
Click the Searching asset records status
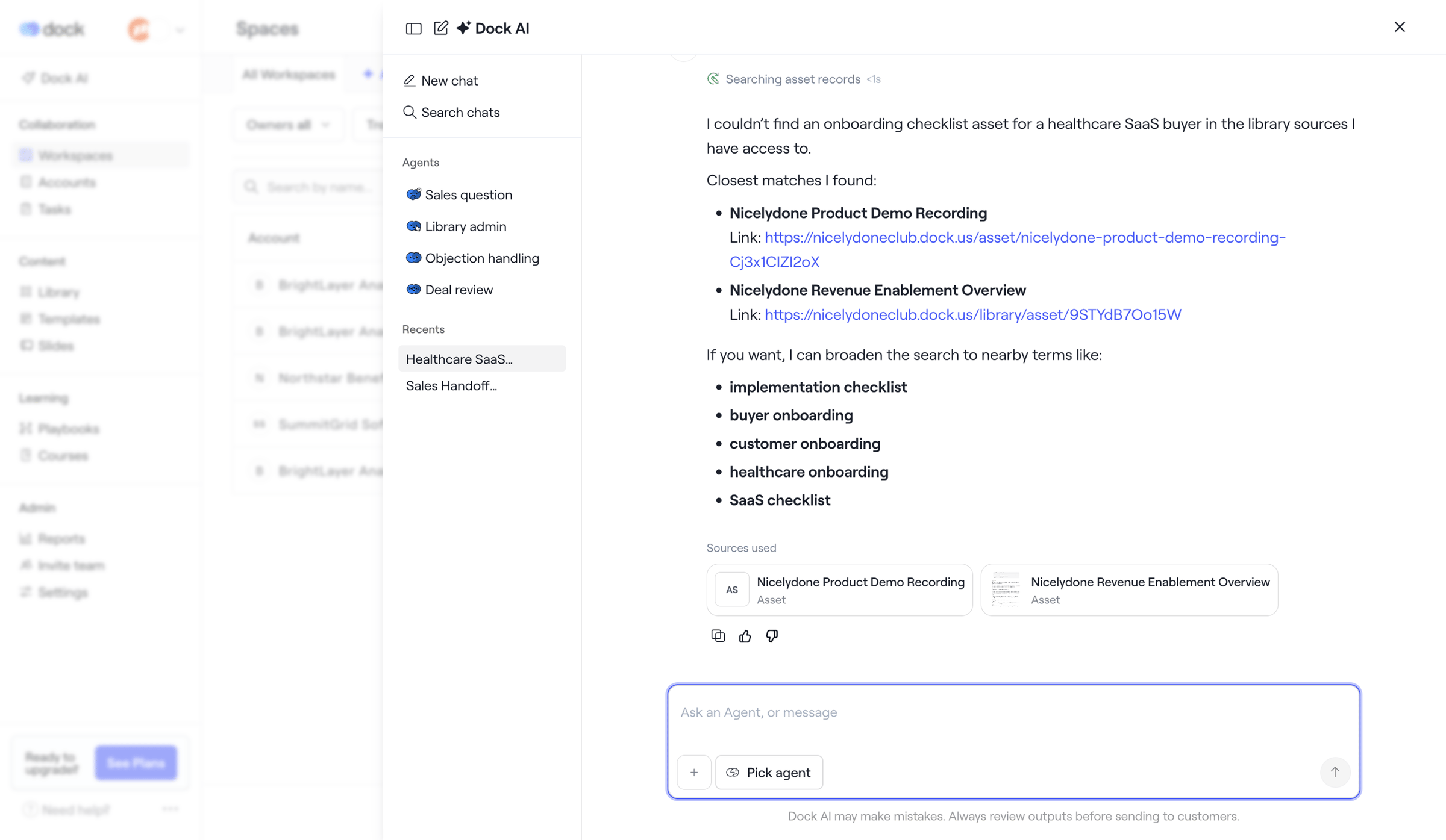coord(793,79)
